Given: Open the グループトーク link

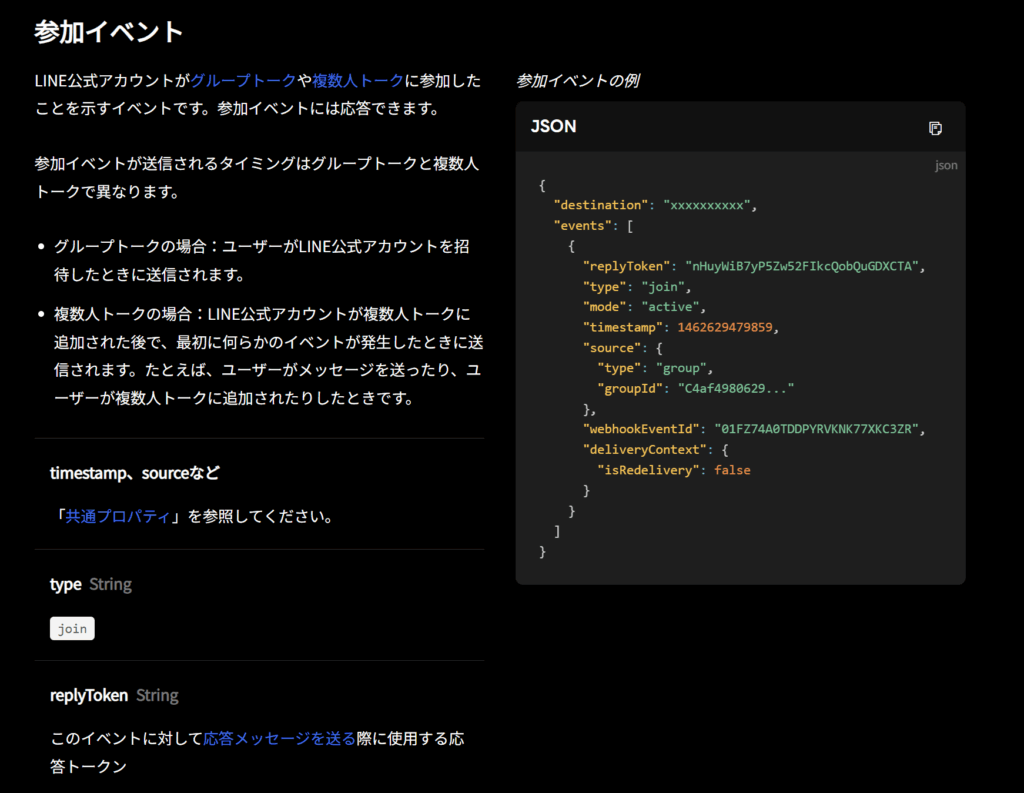Looking at the screenshot, I should click(x=243, y=80).
